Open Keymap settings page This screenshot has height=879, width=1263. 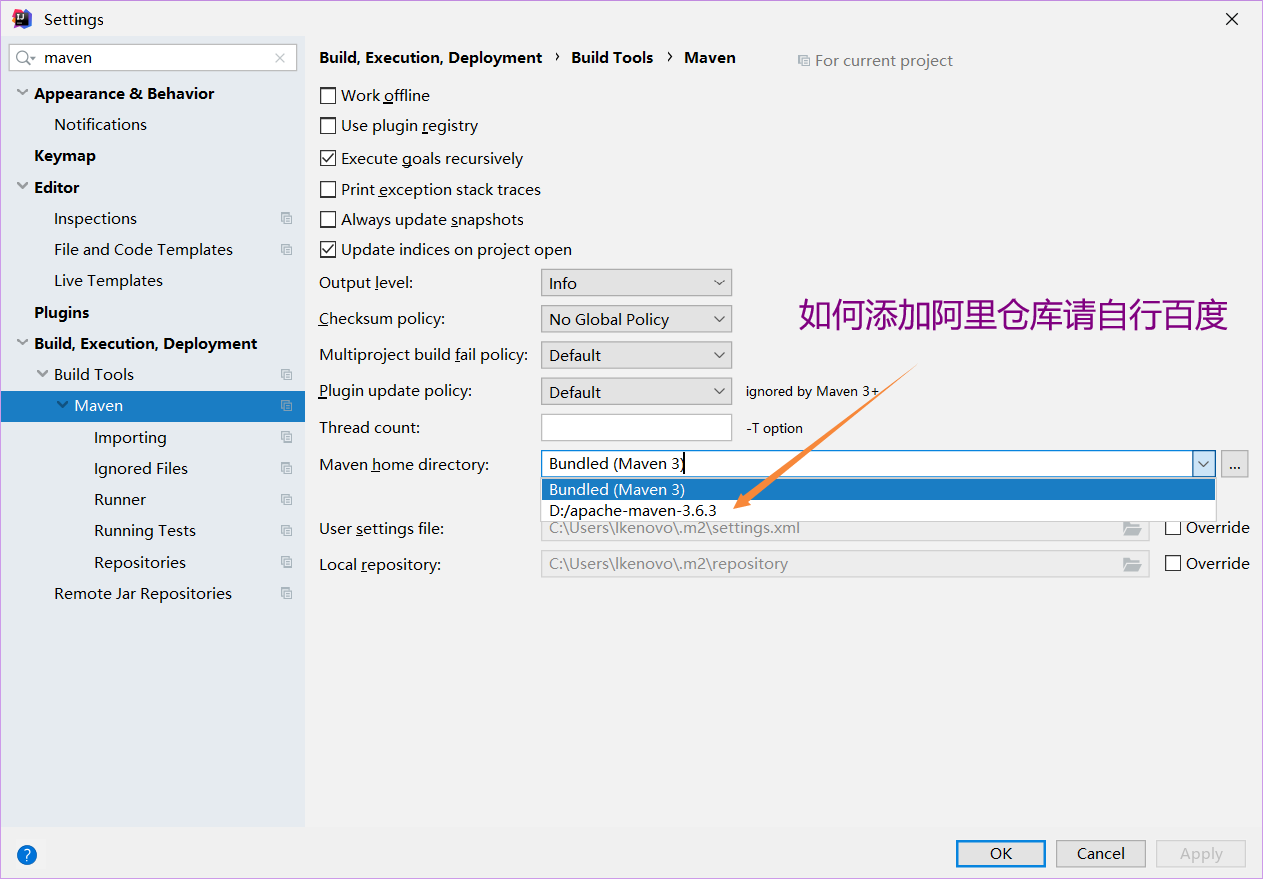[65, 156]
